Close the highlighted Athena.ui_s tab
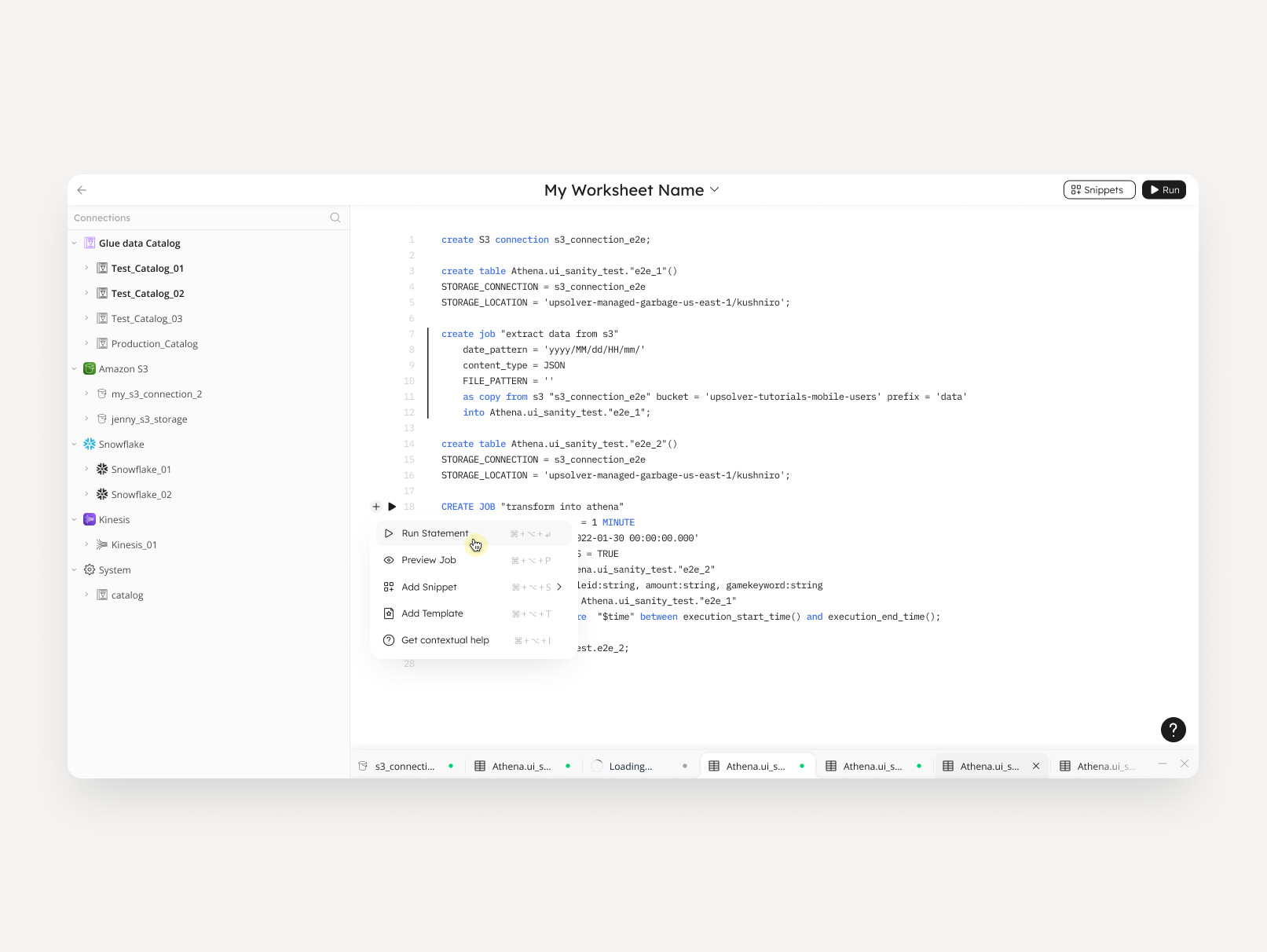 [x=1036, y=766]
